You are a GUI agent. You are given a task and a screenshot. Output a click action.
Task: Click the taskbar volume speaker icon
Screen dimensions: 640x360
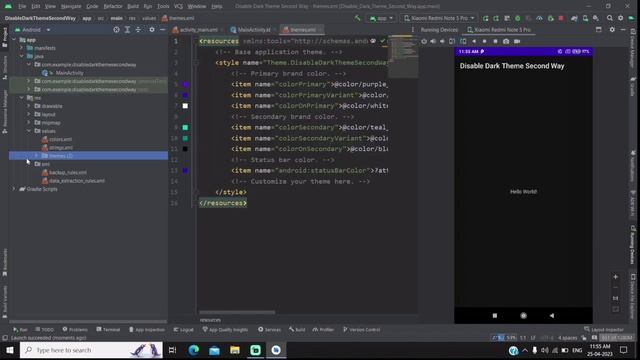click(544, 350)
